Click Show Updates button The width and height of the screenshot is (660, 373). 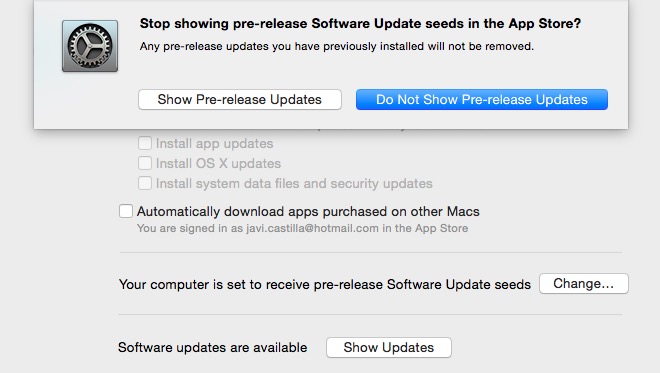pyautogui.click(x=389, y=347)
